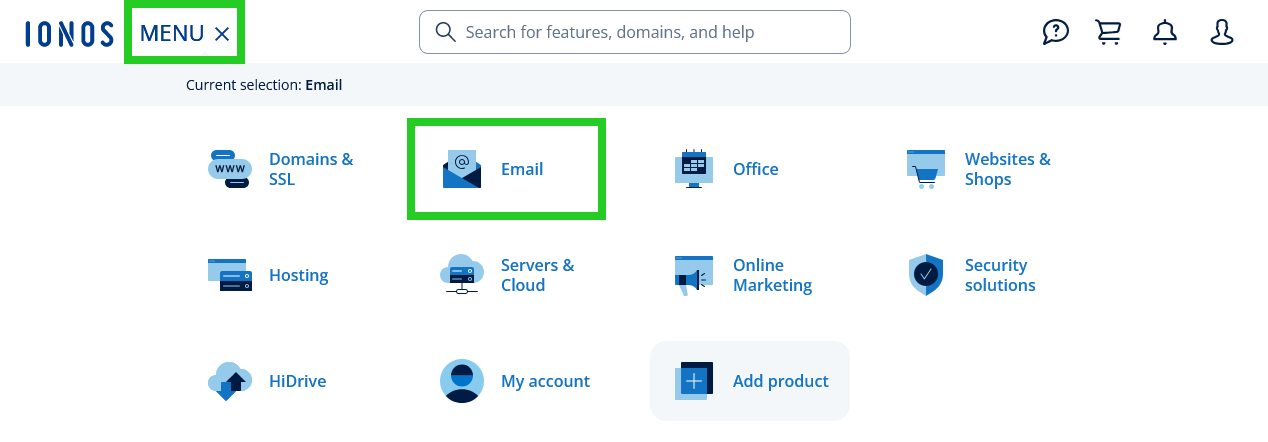The height and width of the screenshot is (442, 1268).
Task: Open Servers & Cloud section
Action: 537,275
